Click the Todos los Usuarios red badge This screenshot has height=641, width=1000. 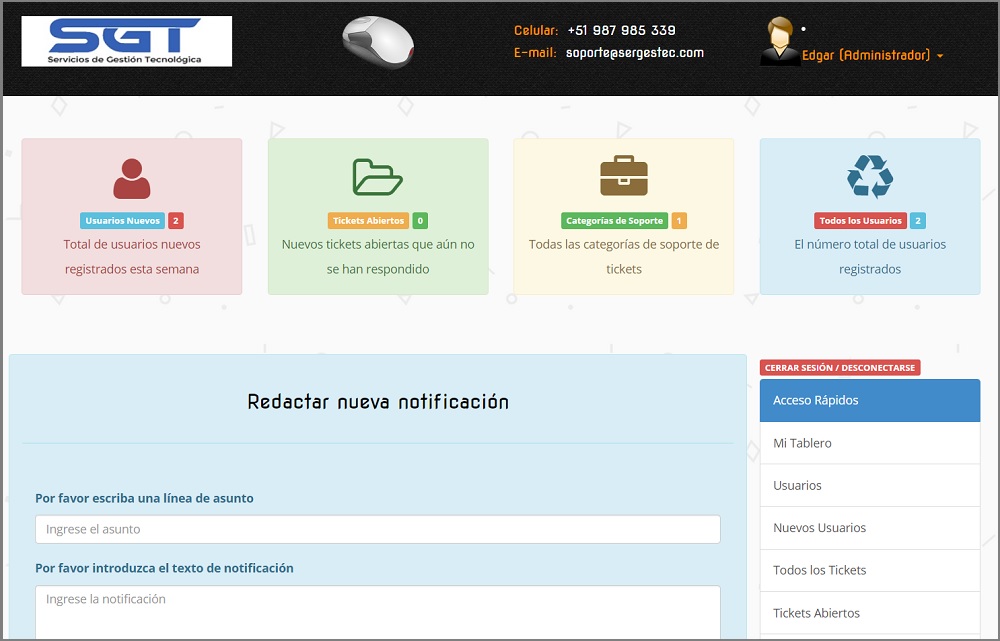860,221
